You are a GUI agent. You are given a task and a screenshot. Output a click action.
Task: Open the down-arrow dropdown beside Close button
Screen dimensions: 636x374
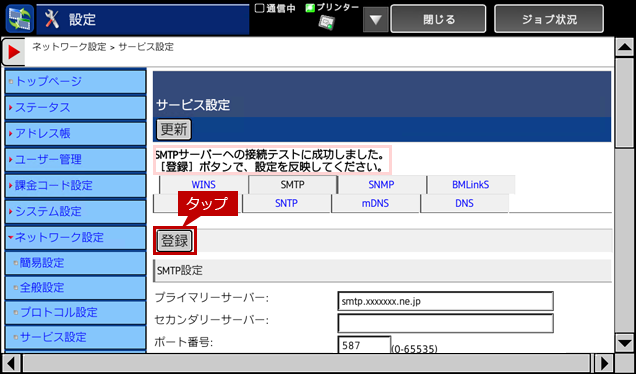point(376,19)
